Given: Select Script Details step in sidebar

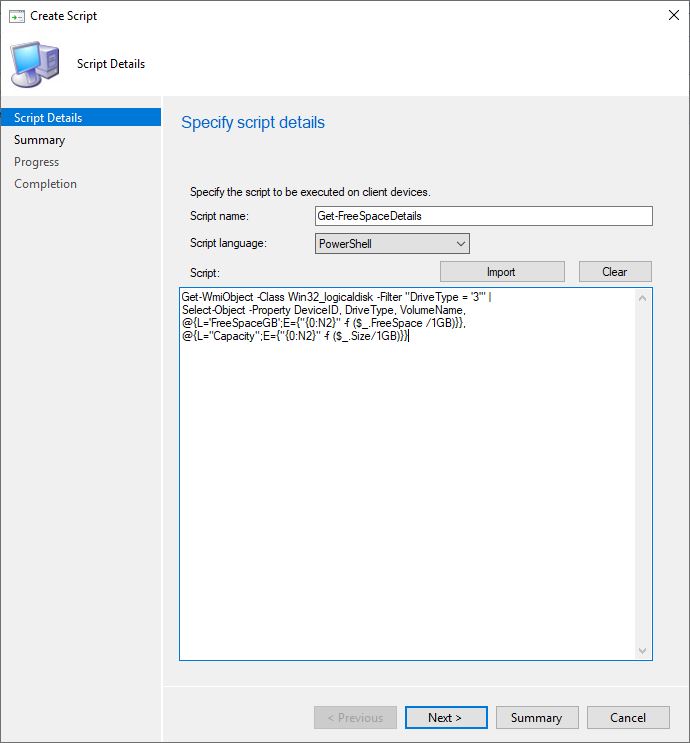Looking at the screenshot, I should pos(48,118).
